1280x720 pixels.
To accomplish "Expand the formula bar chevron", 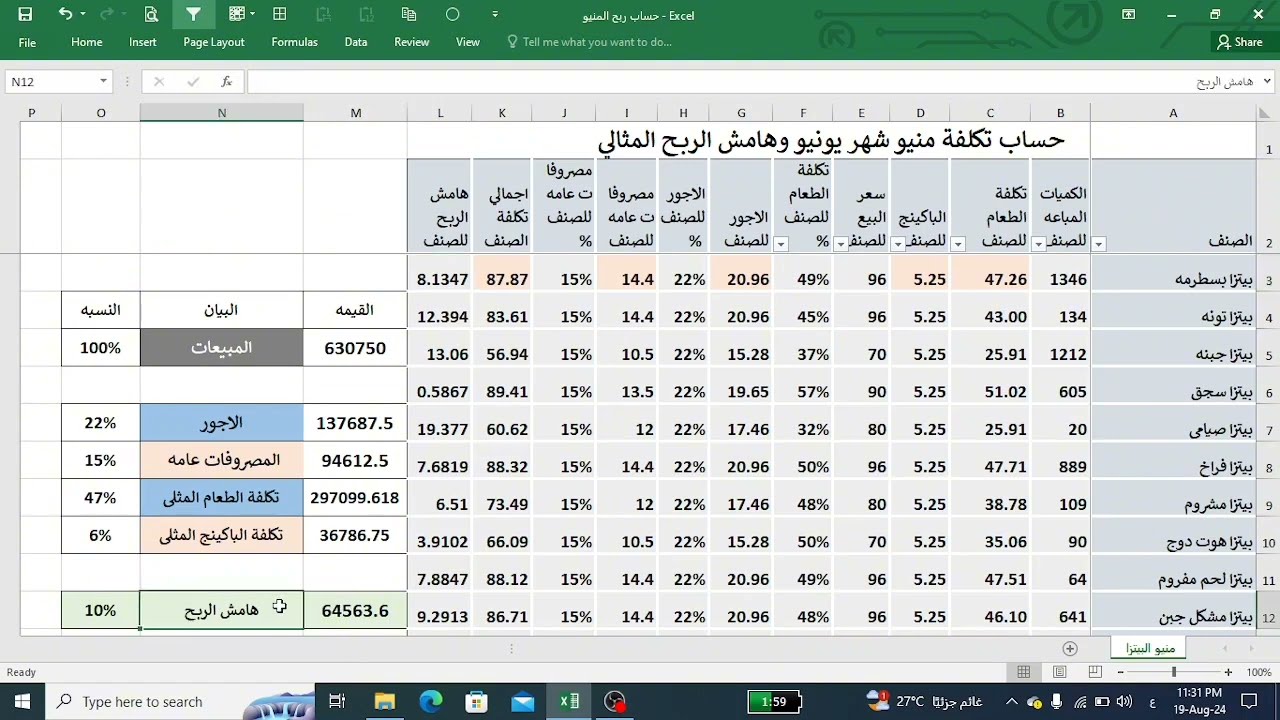I will tap(1268, 82).
